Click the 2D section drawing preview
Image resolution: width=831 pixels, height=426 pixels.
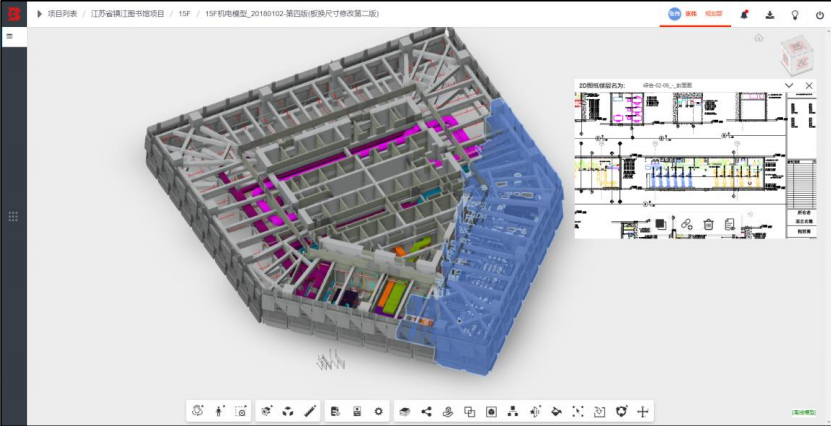pos(695,164)
